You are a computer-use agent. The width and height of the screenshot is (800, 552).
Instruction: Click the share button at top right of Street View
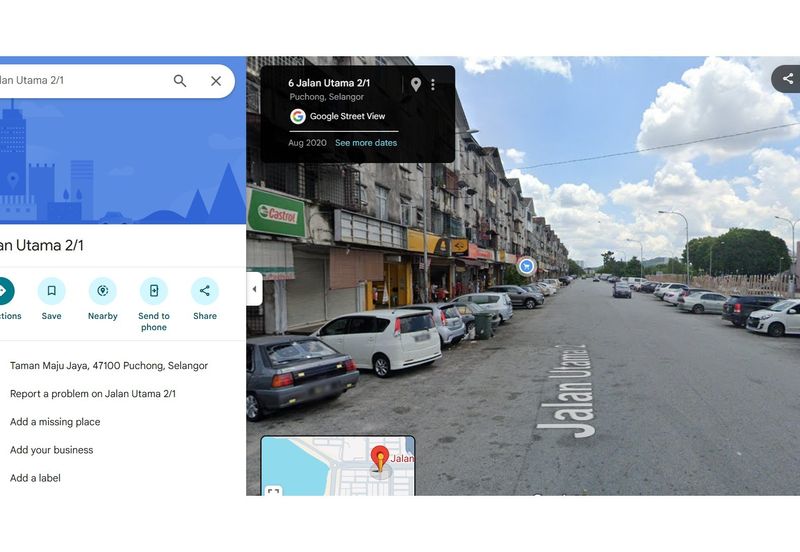pyautogui.click(x=787, y=79)
